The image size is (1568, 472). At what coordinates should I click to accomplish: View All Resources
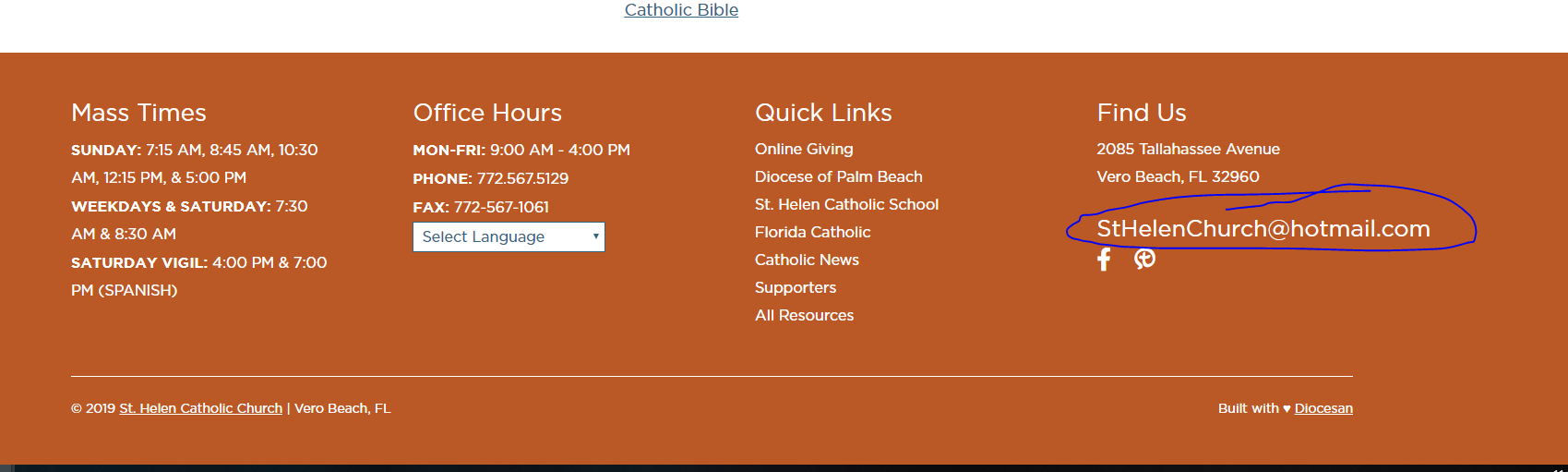(x=804, y=315)
